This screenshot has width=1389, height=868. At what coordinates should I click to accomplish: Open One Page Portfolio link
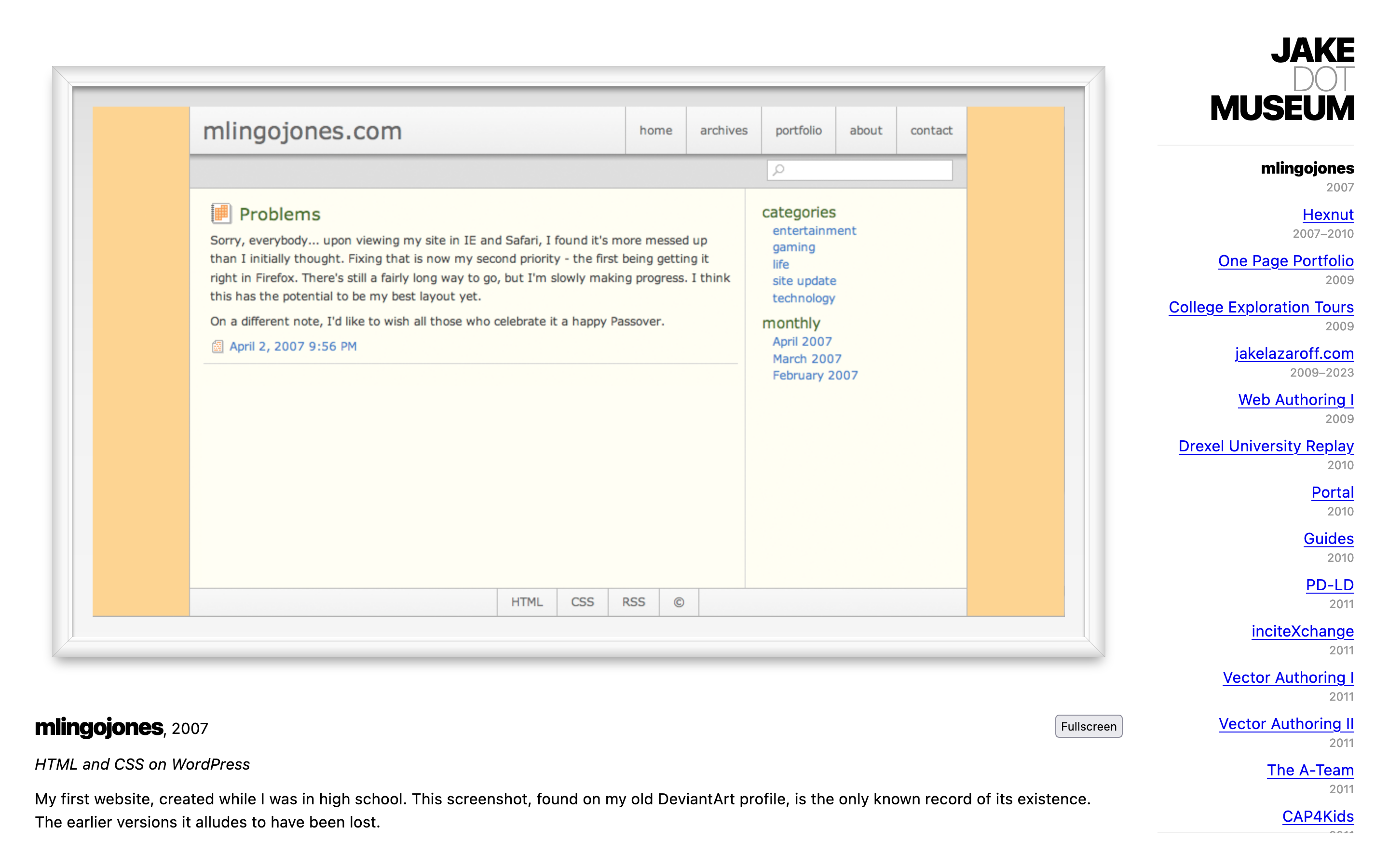tap(1285, 261)
